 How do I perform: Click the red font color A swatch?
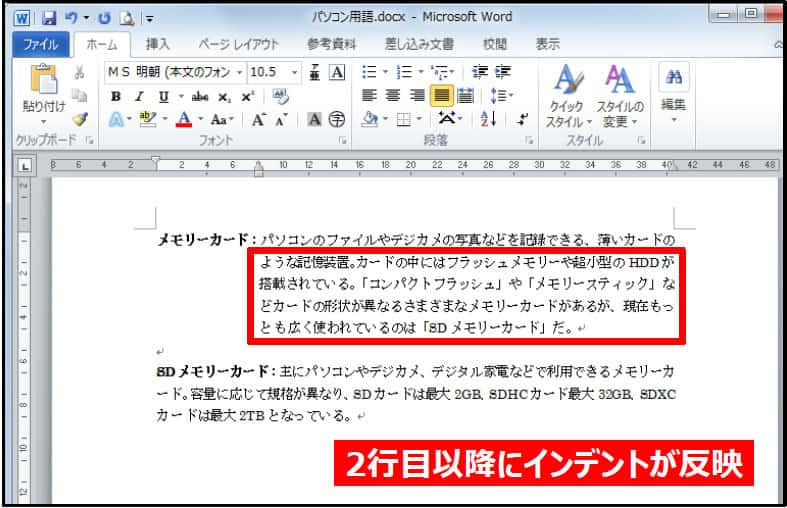click(x=183, y=118)
